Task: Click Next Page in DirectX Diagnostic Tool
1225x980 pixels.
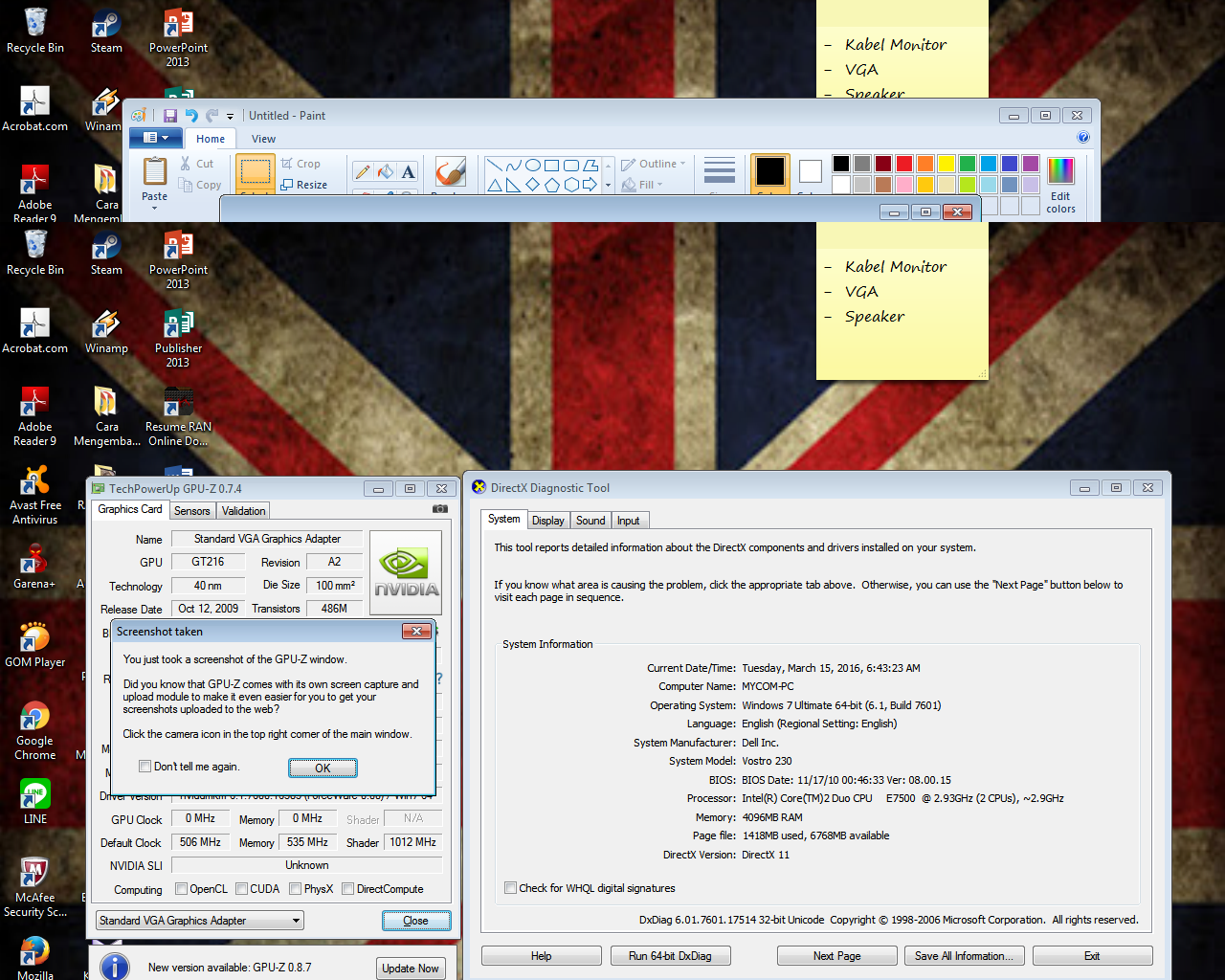Action: click(x=837, y=955)
